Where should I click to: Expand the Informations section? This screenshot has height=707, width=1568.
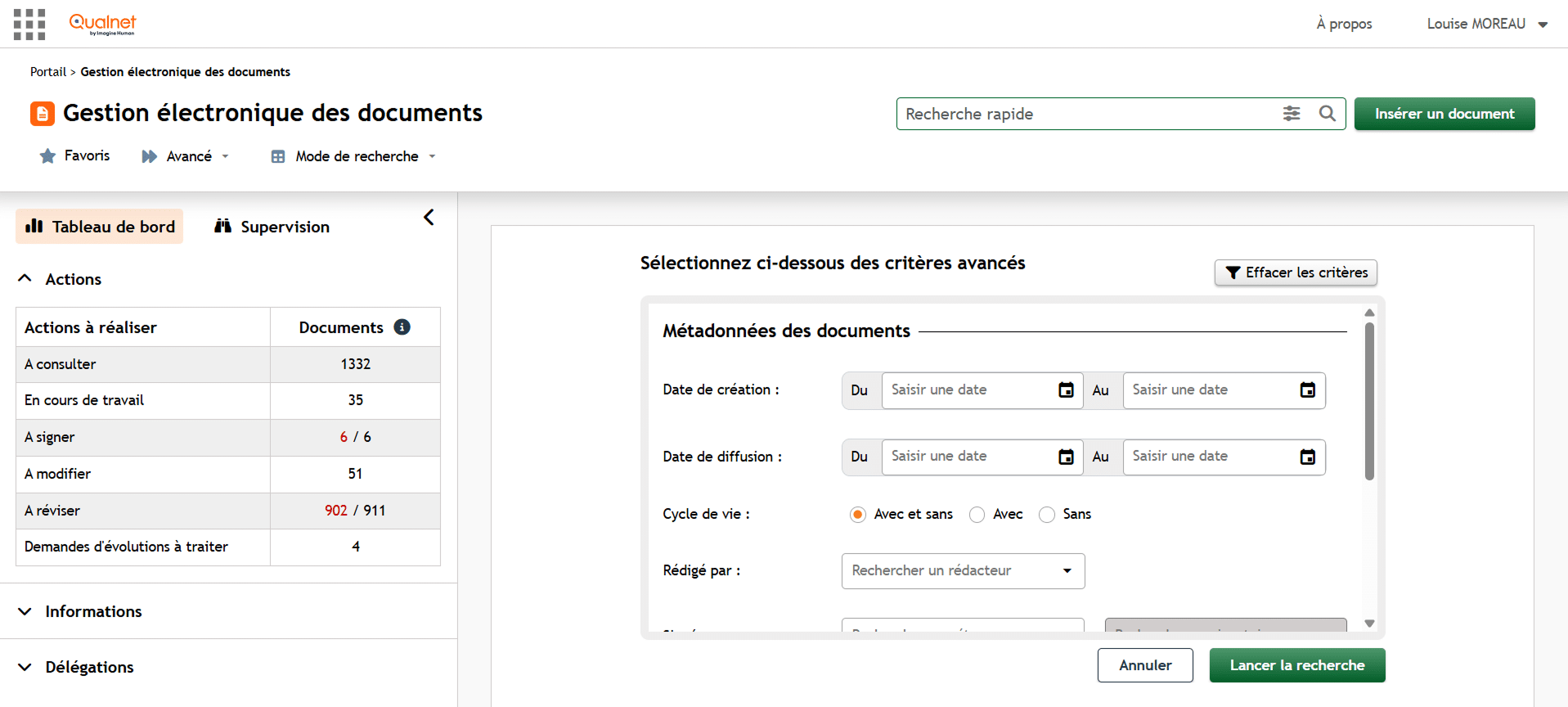point(25,611)
